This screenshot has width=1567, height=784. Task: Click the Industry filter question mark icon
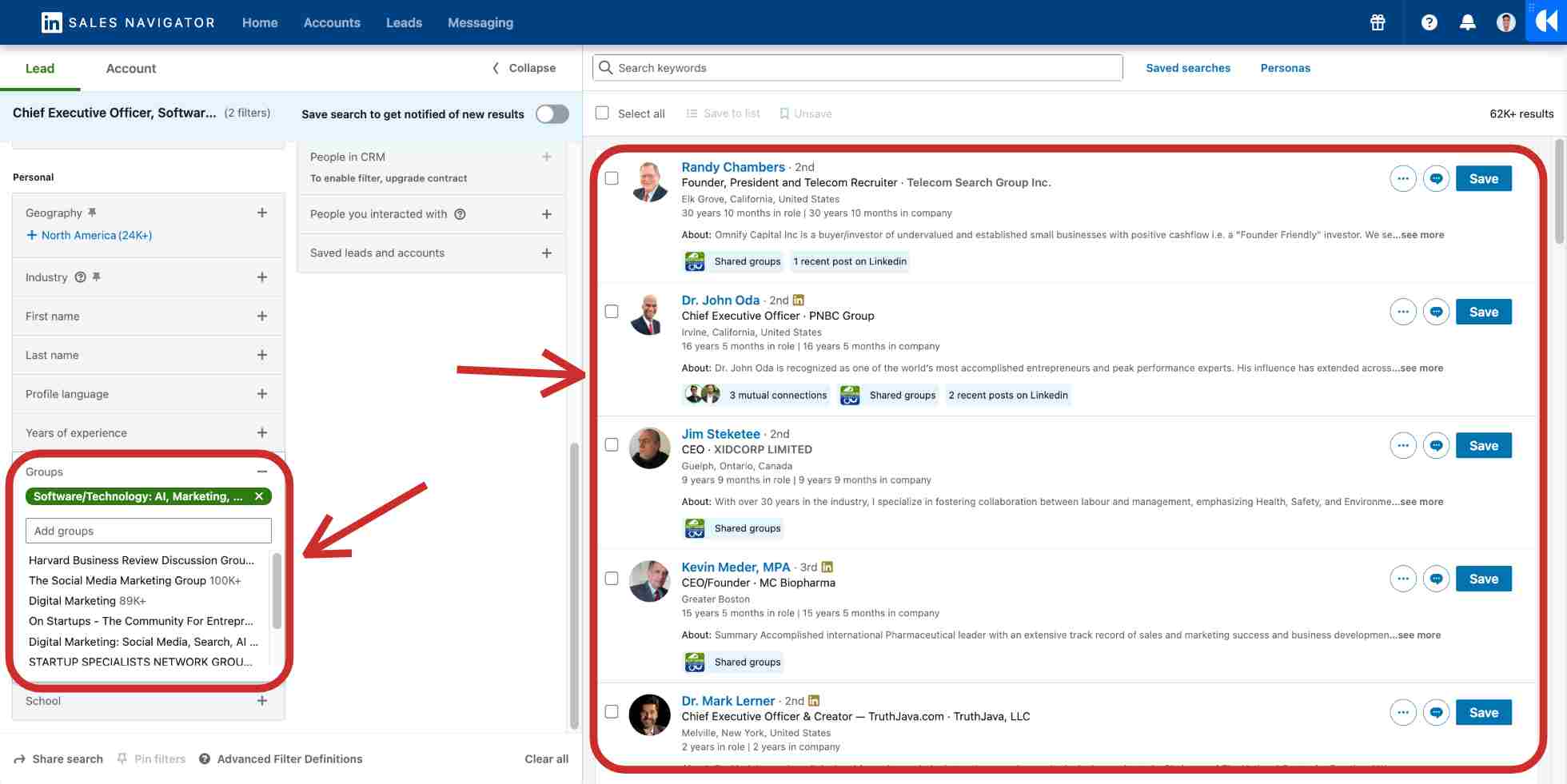pyautogui.click(x=81, y=277)
